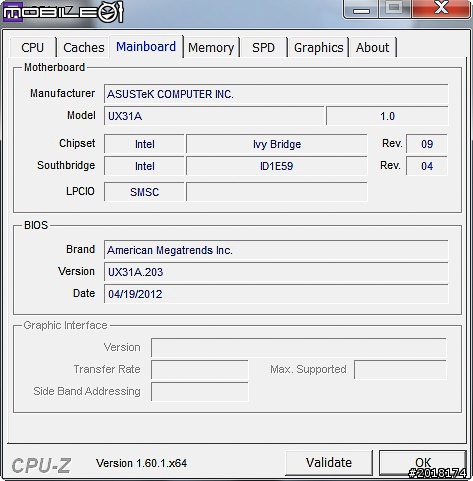Click the CPU-Z logo text
Screen dimensions: 473x481
41,465
